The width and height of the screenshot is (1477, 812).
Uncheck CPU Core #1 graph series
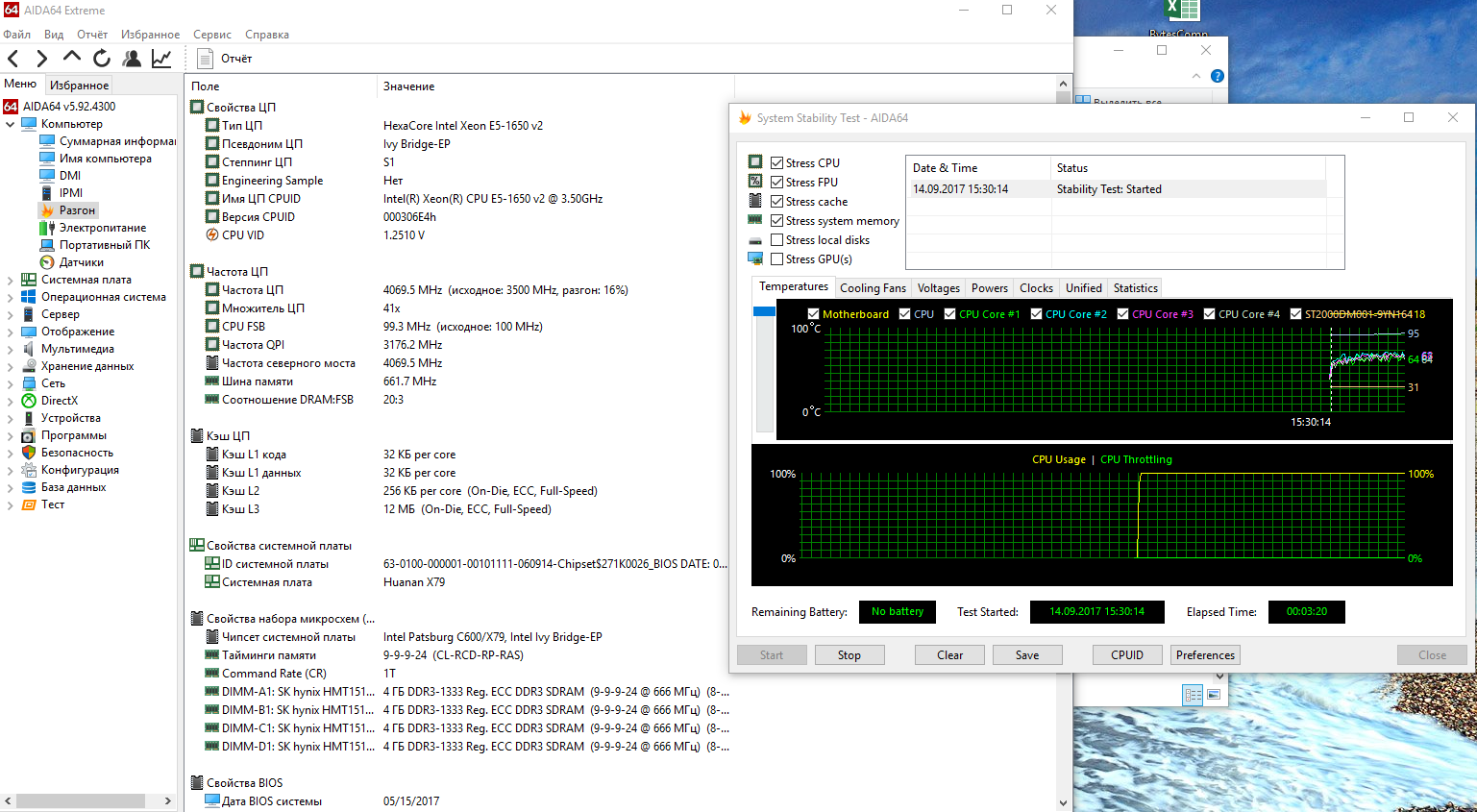(x=950, y=314)
